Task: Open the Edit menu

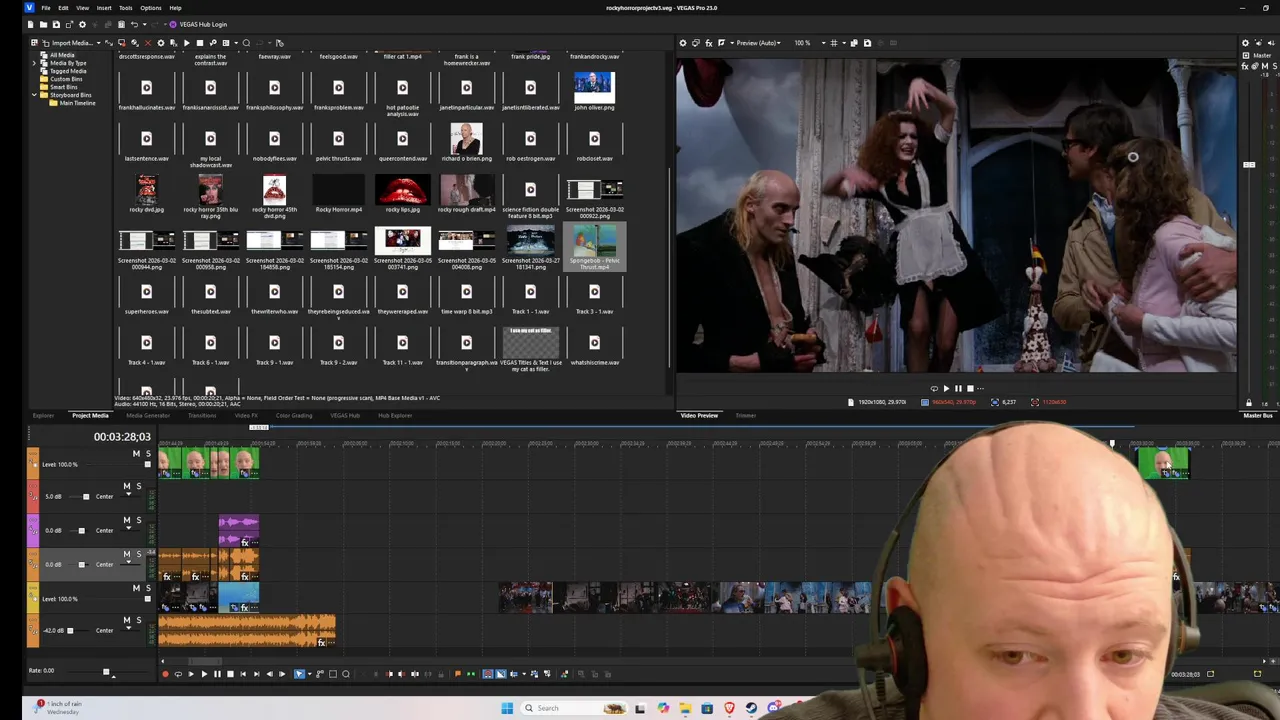Action: tap(63, 8)
